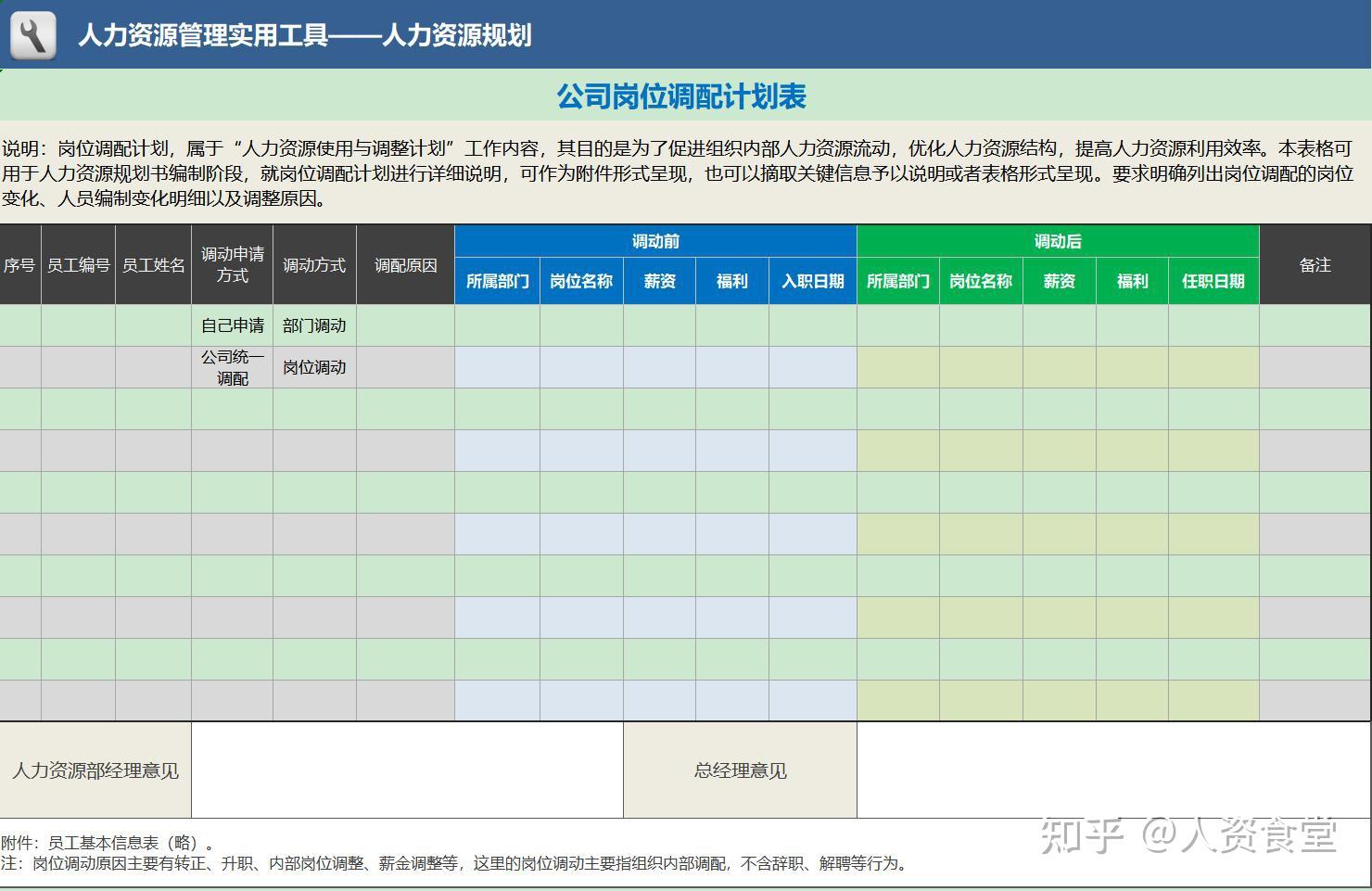The image size is (1372, 891).
Task: Select 福利 header under 调动后
Action: coord(1132,281)
